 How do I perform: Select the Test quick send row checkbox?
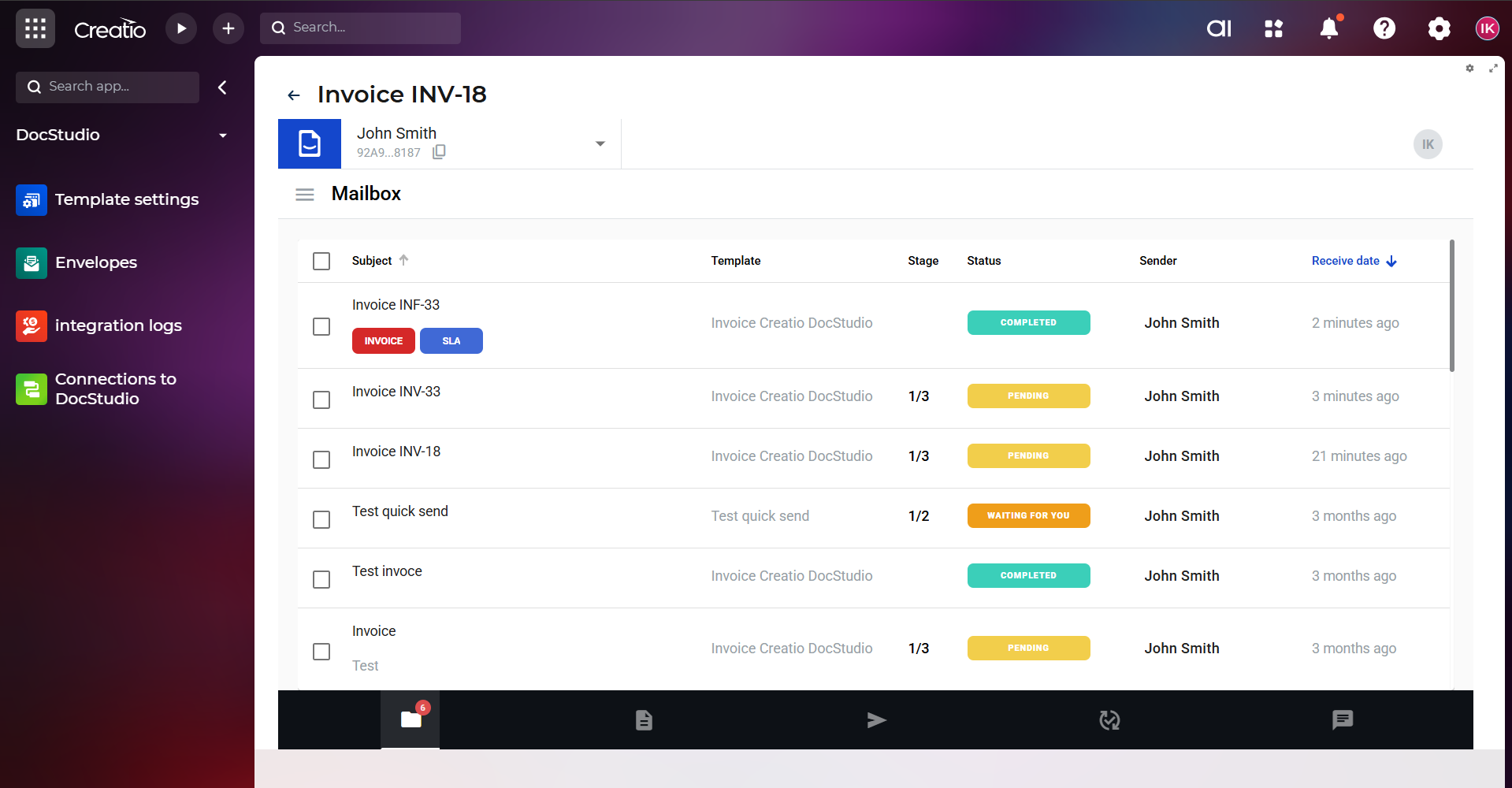coord(321,520)
